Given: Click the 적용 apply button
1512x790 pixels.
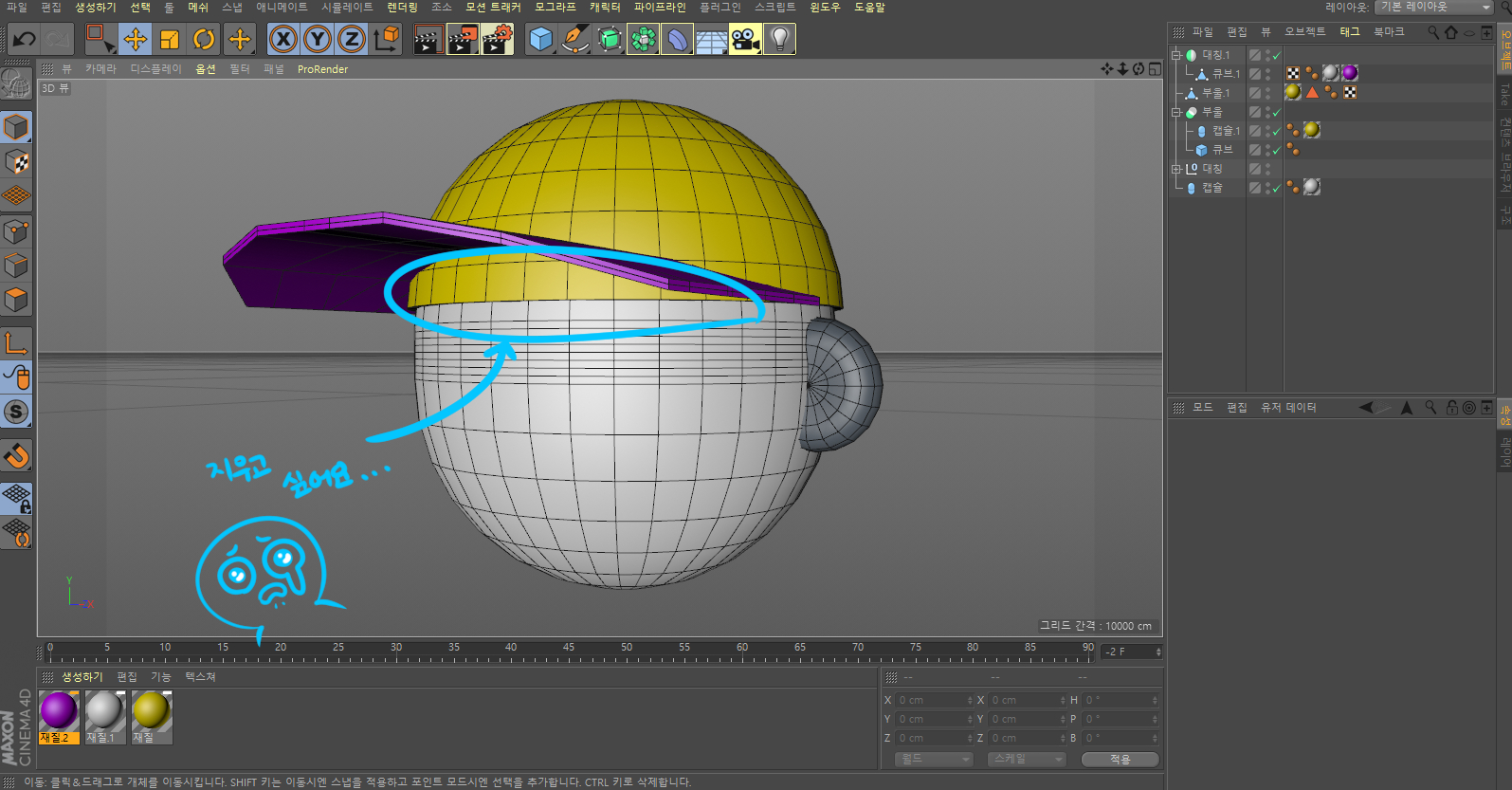Looking at the screenshot, I should [x=1120, y=760].
